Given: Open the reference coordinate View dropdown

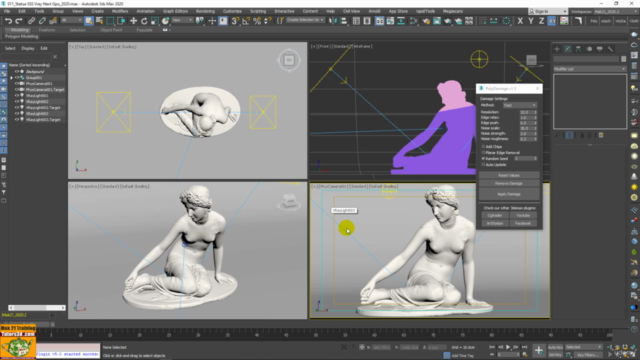Looking at the screenshot, I should (182, 20).
